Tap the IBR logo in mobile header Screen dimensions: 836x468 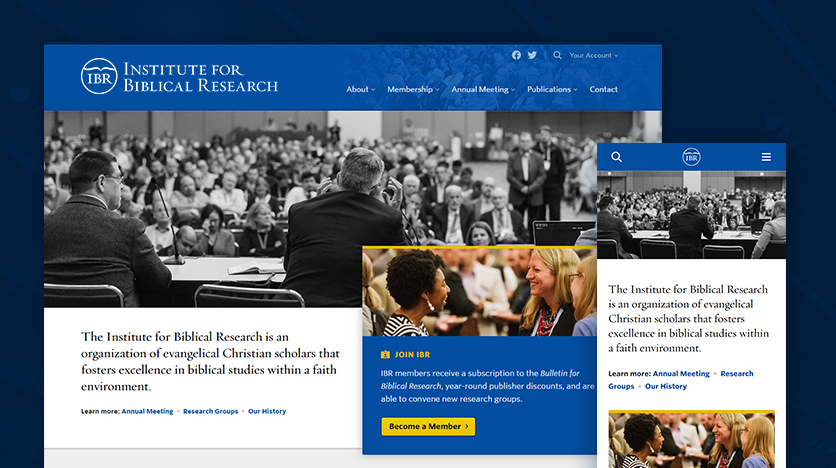point(691,157)
